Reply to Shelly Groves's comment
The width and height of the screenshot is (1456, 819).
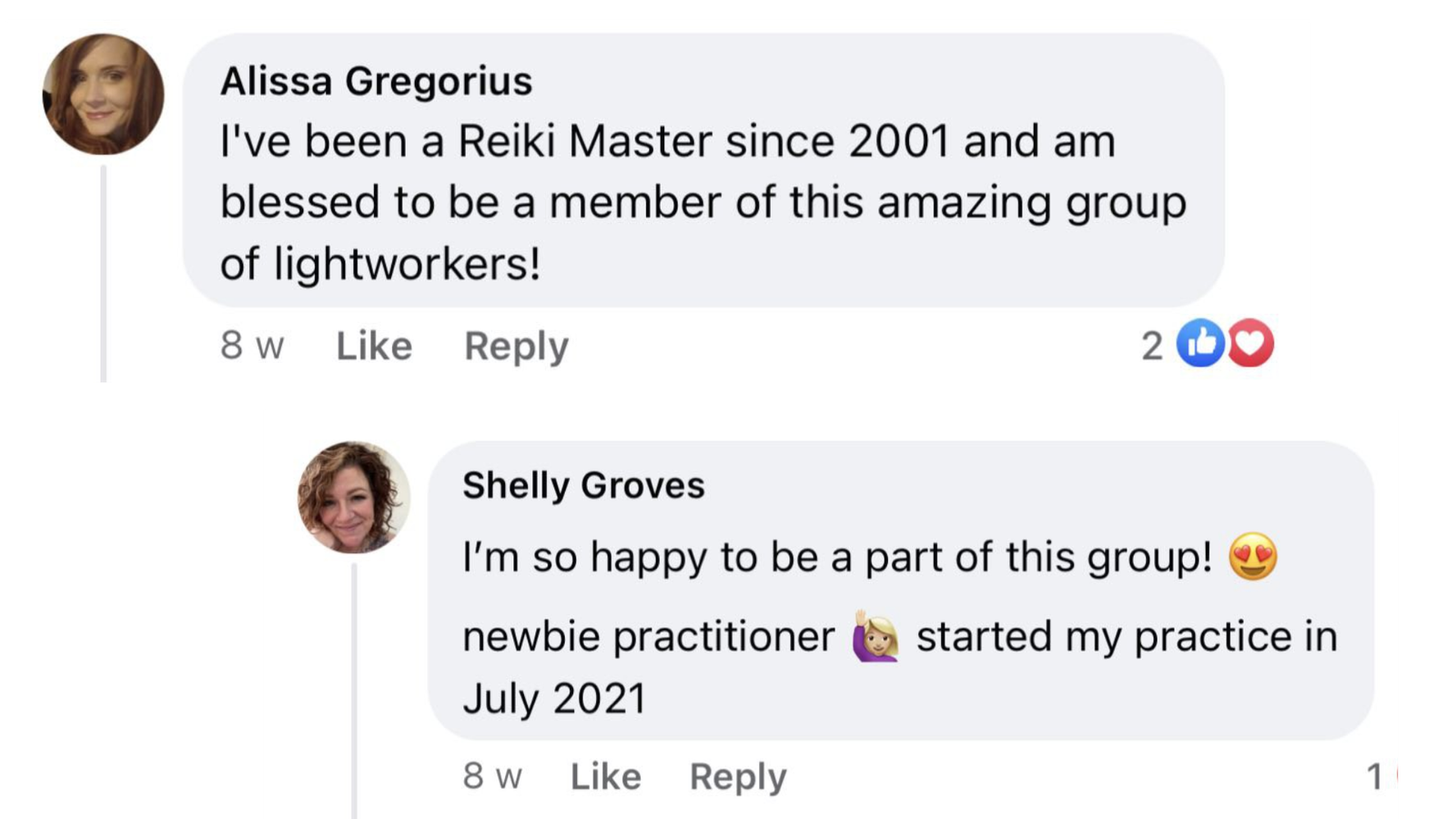(738, 776)
